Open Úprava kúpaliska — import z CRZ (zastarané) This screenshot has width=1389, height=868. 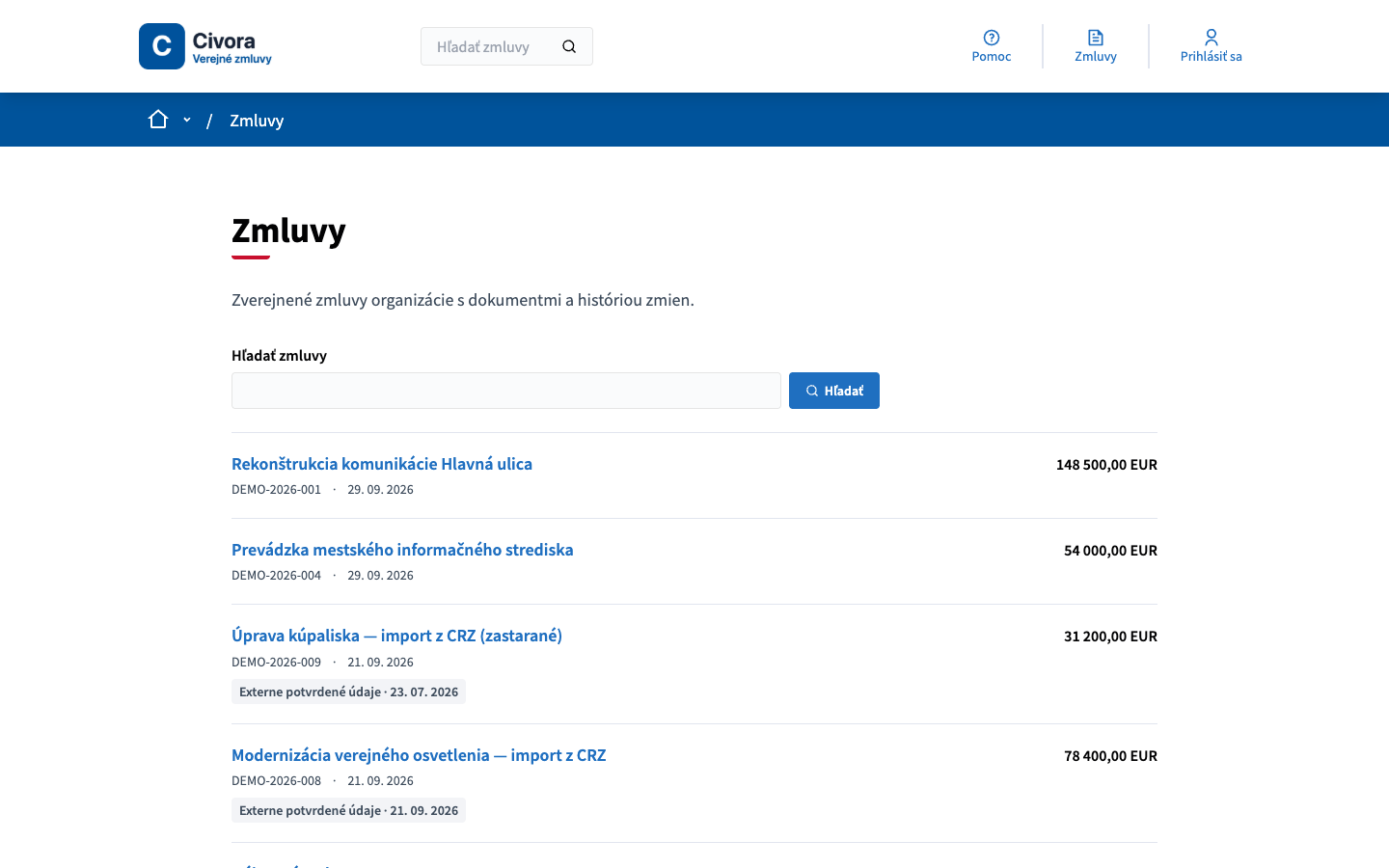(x=396, y=636)
